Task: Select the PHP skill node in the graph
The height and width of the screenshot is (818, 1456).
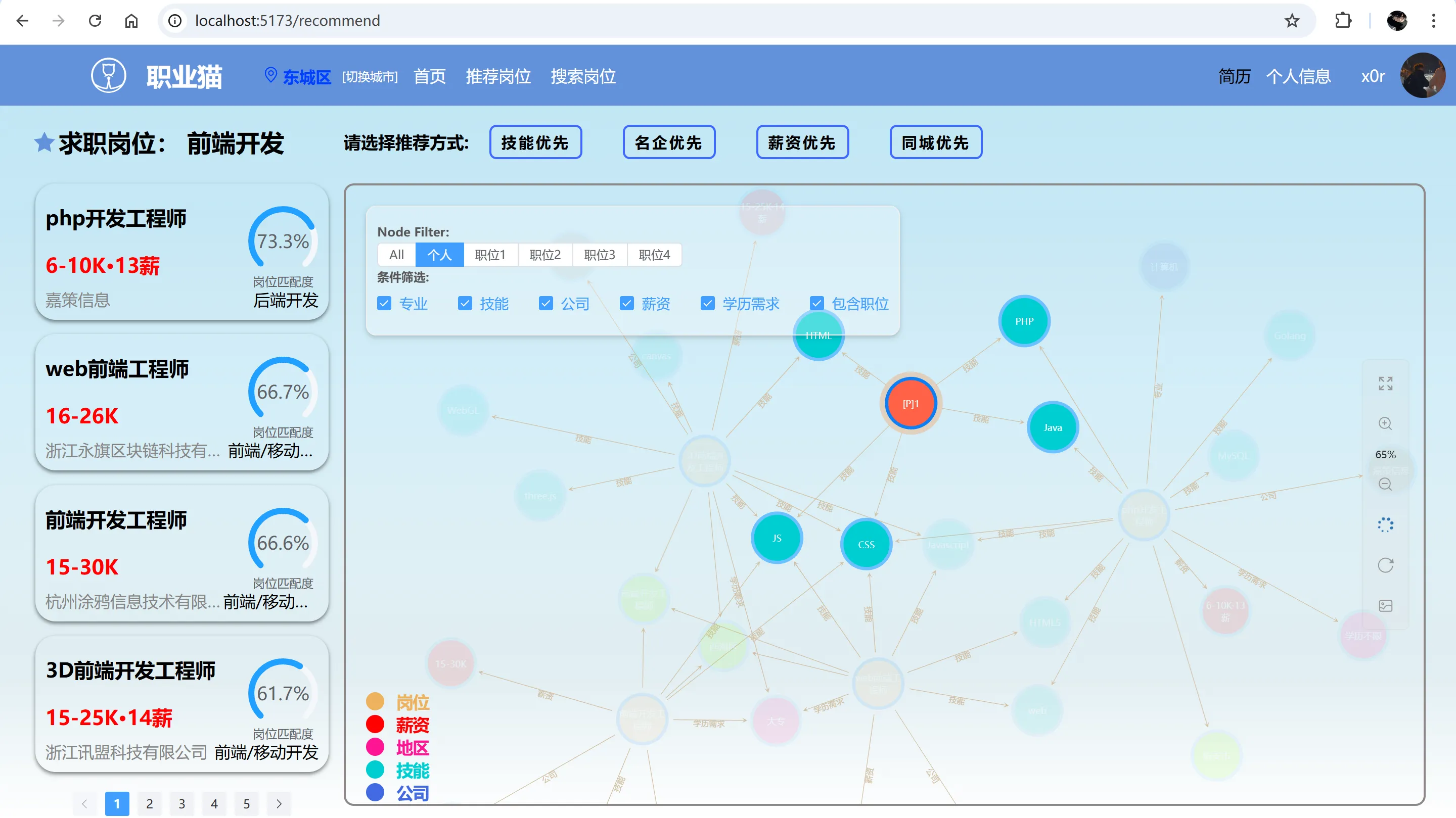Action: [x=1024, y=321]
